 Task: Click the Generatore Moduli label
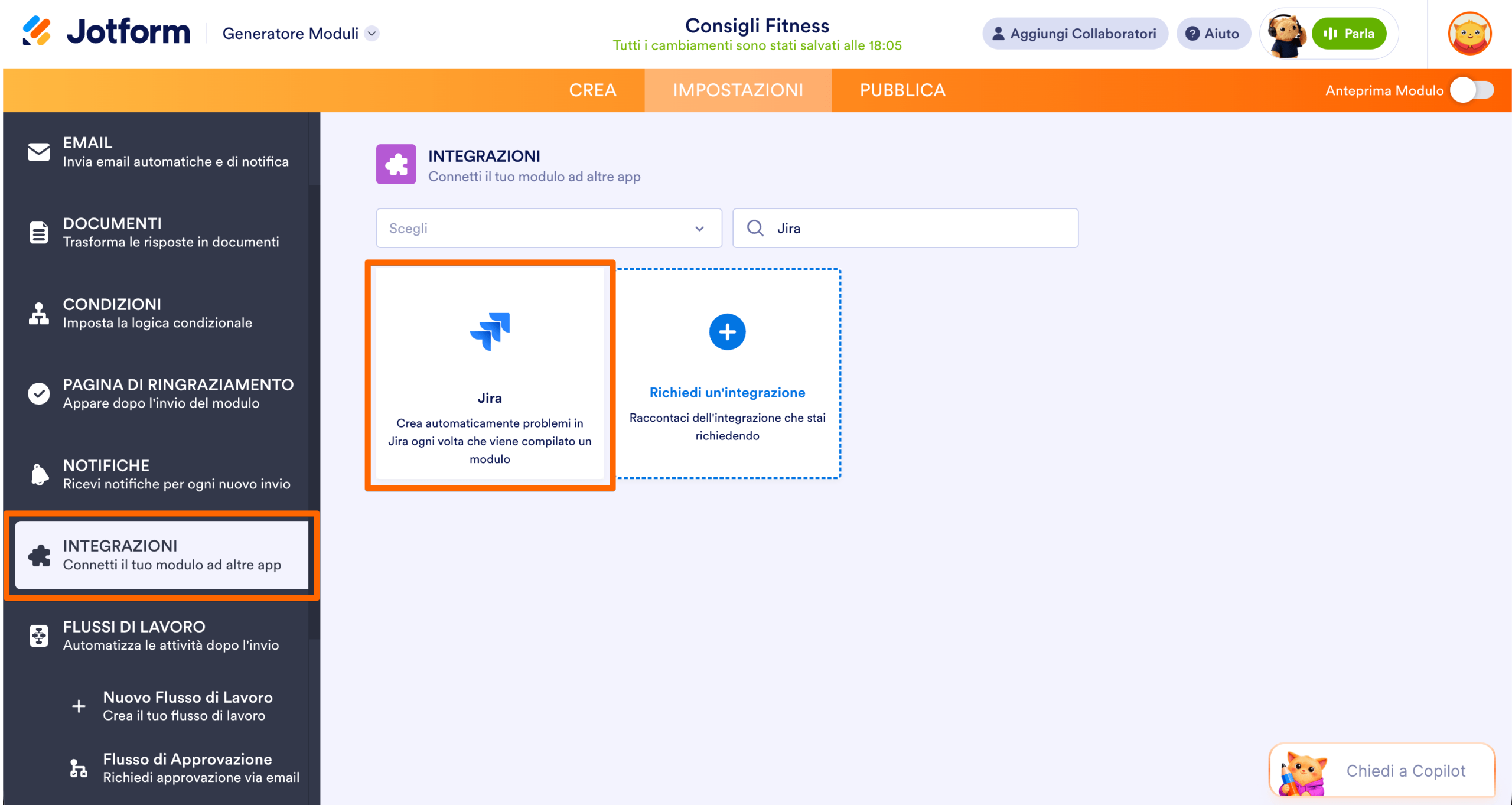click(290, 34)
